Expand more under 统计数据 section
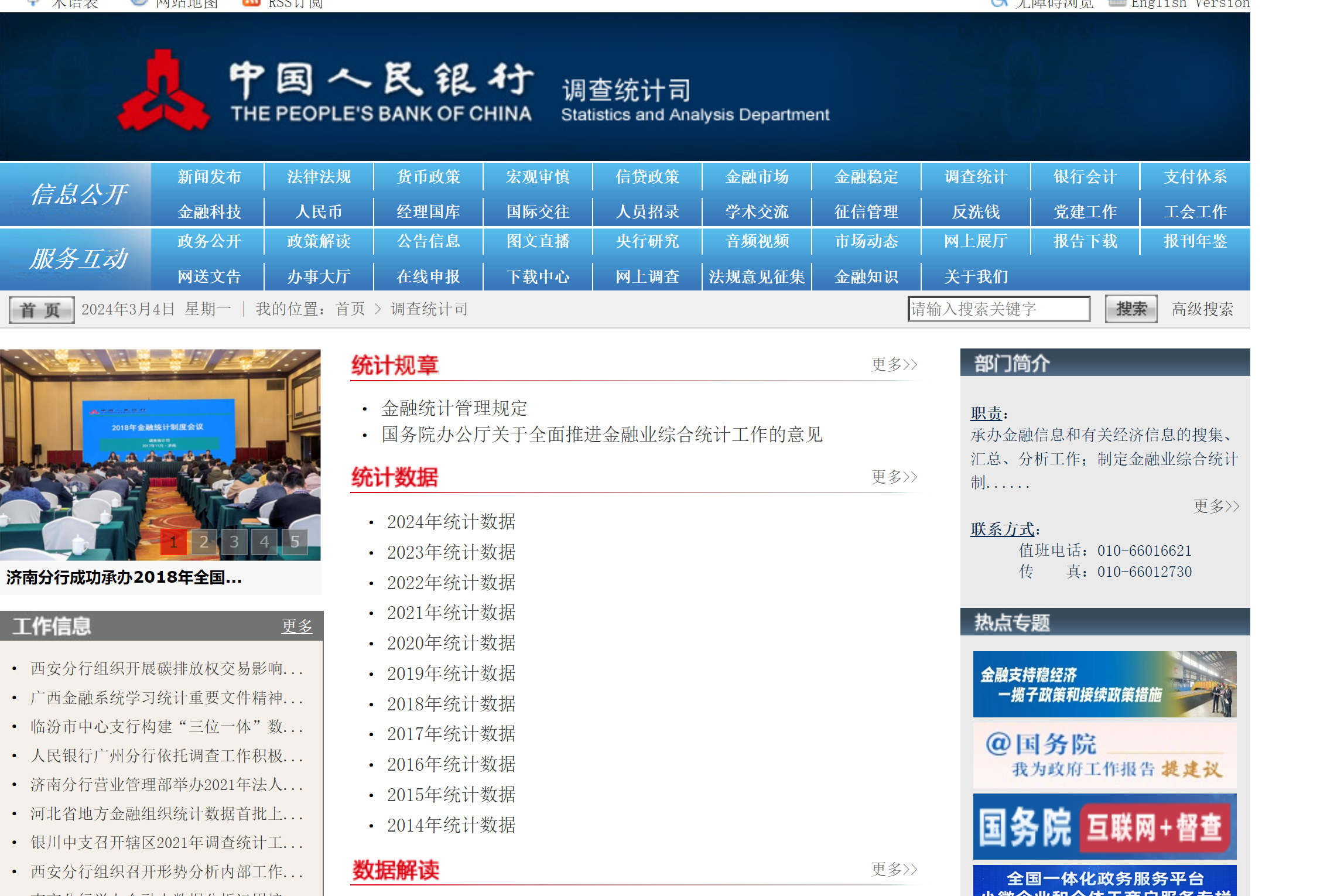The height and width of the screenshot is (896, 1327). click(x=894, y=477)
